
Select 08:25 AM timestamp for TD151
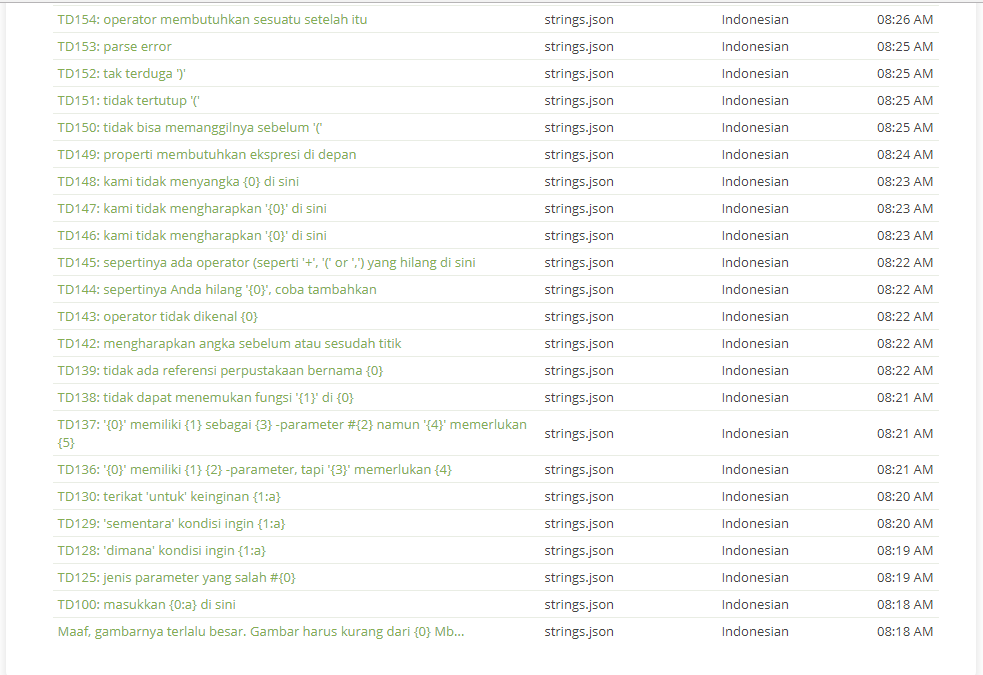(x=905, y=100)
